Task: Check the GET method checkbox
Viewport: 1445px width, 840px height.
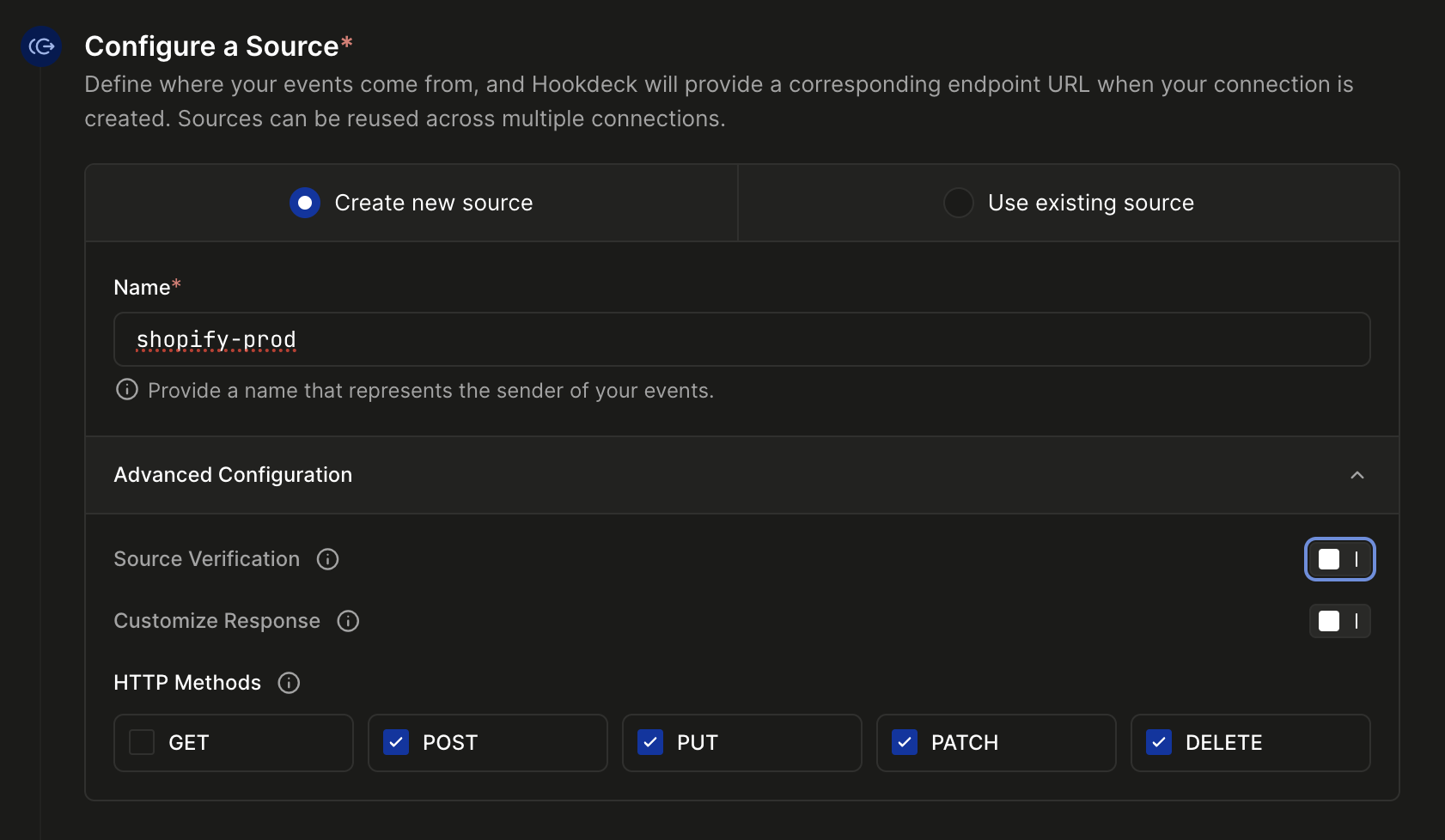Action: point(142,742)
